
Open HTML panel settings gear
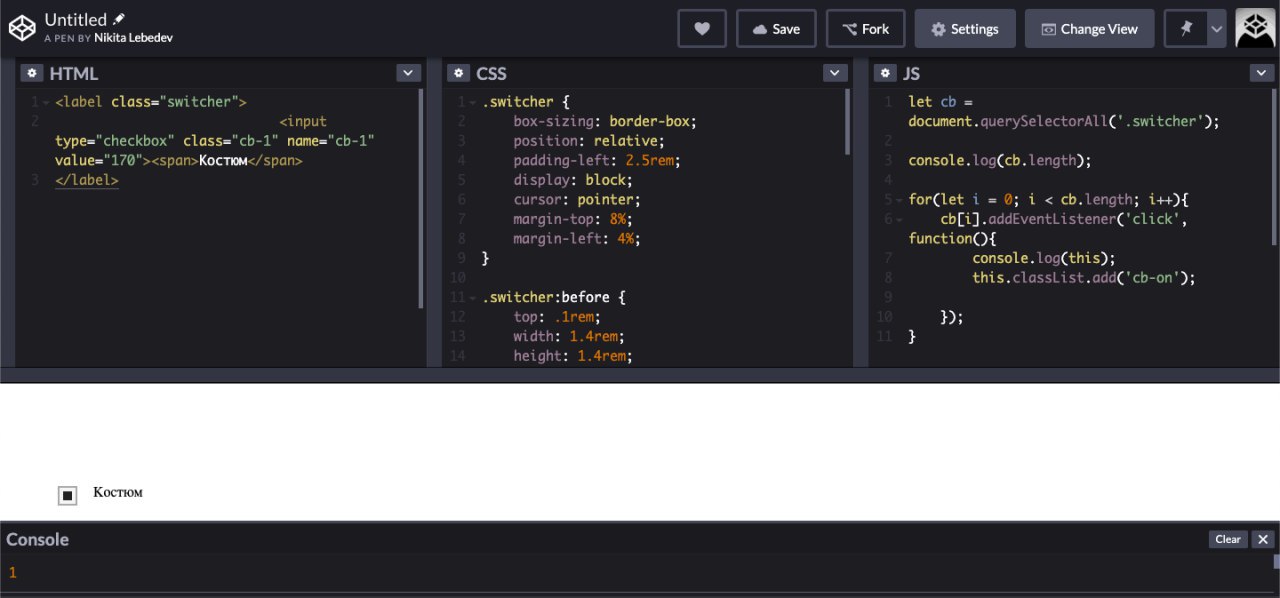32,73
